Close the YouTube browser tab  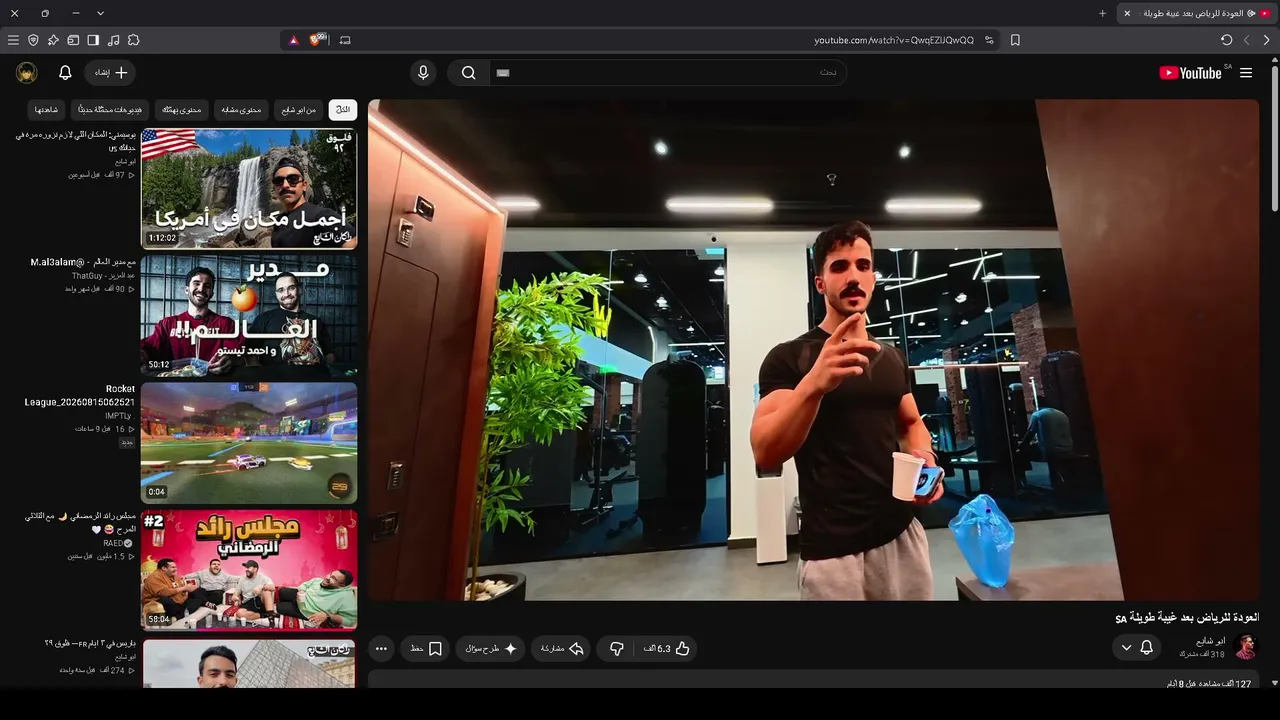[x=1127, y=13]
